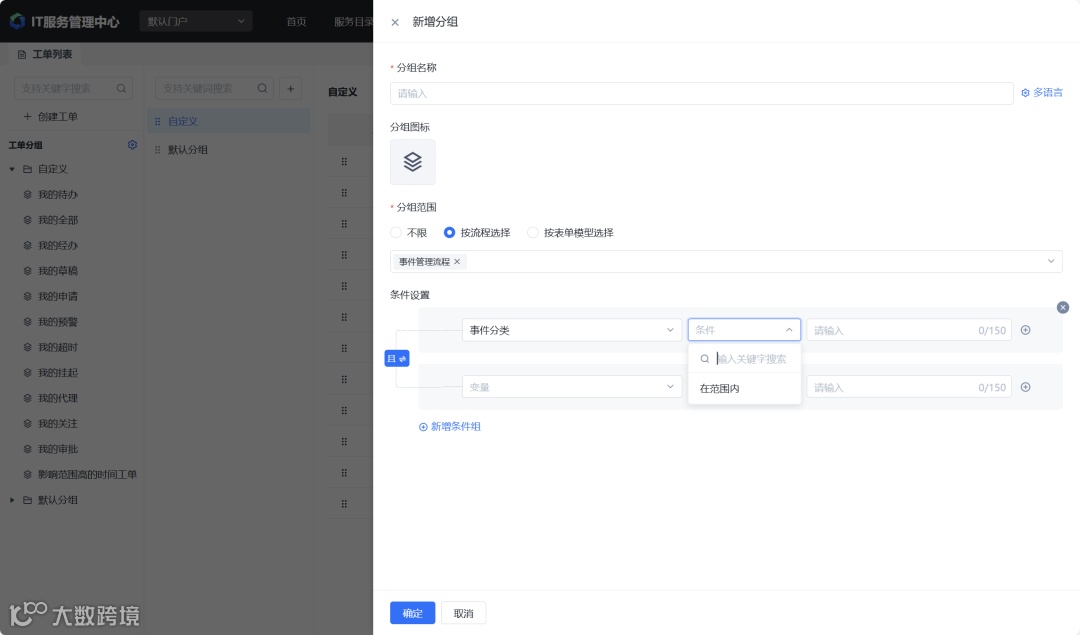Collapse the 自定义 folder in tree

click(12, 169)
